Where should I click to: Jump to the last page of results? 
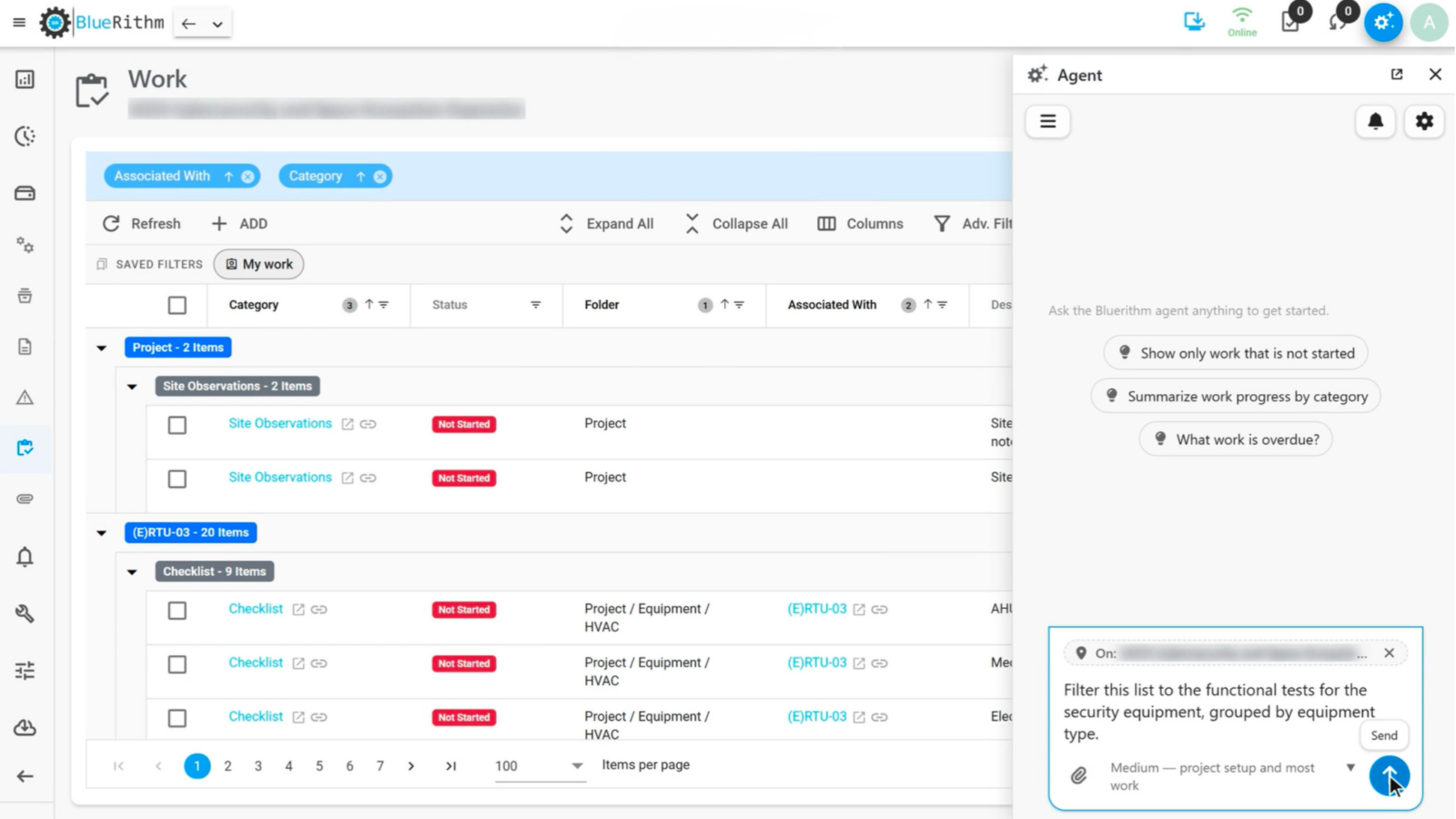pos(450,766)
